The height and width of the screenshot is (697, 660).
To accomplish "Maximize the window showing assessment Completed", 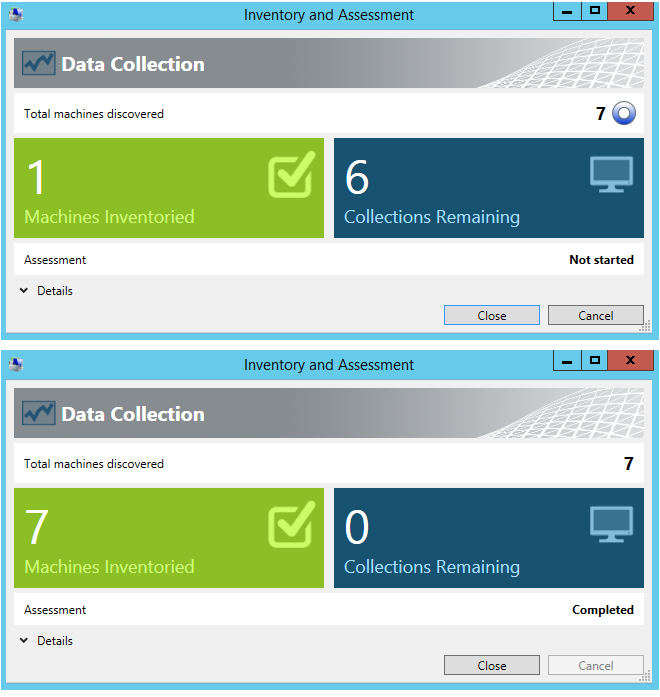I will (595, 361).
